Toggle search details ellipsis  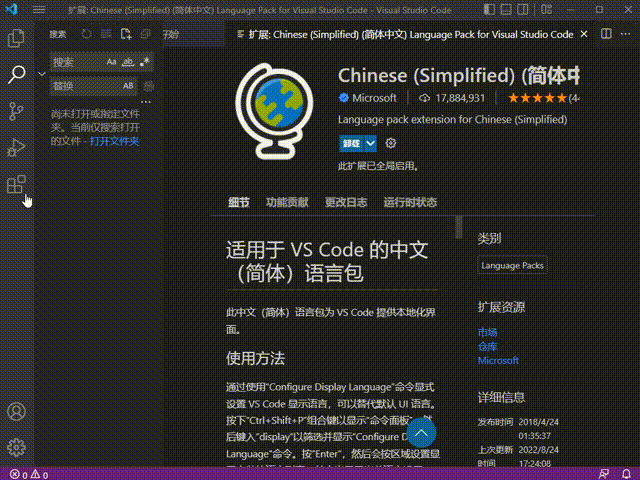point(146,102)
